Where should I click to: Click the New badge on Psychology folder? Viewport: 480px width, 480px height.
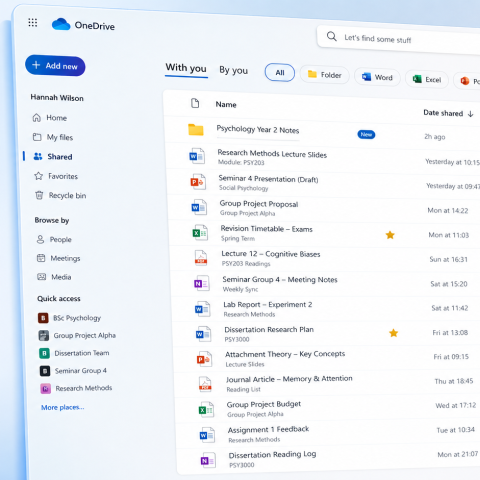(366, 134)
